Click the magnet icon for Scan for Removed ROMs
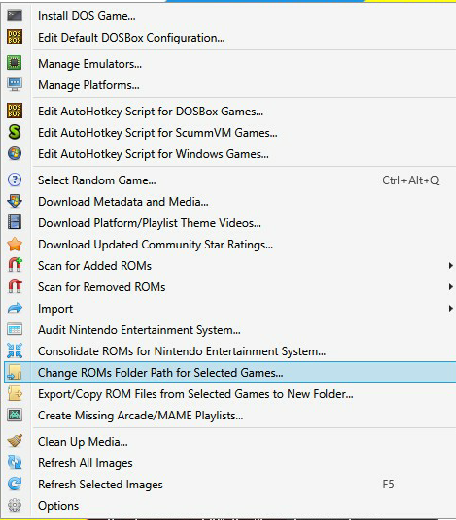 pyautogui.click(x=14, y=286)
